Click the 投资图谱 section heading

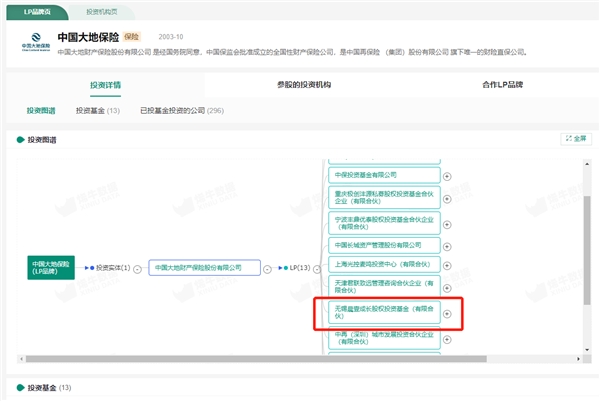[42, 140]
